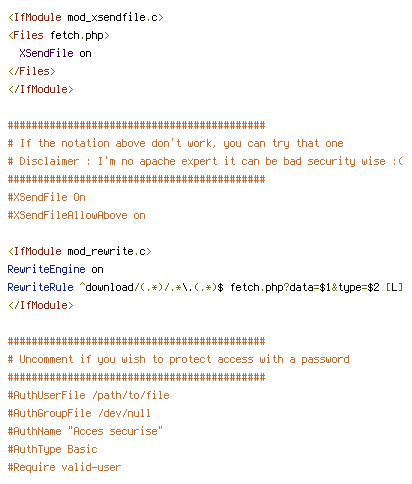Click the IfModule mod_rewrite.c line

(x=80, y=251)
